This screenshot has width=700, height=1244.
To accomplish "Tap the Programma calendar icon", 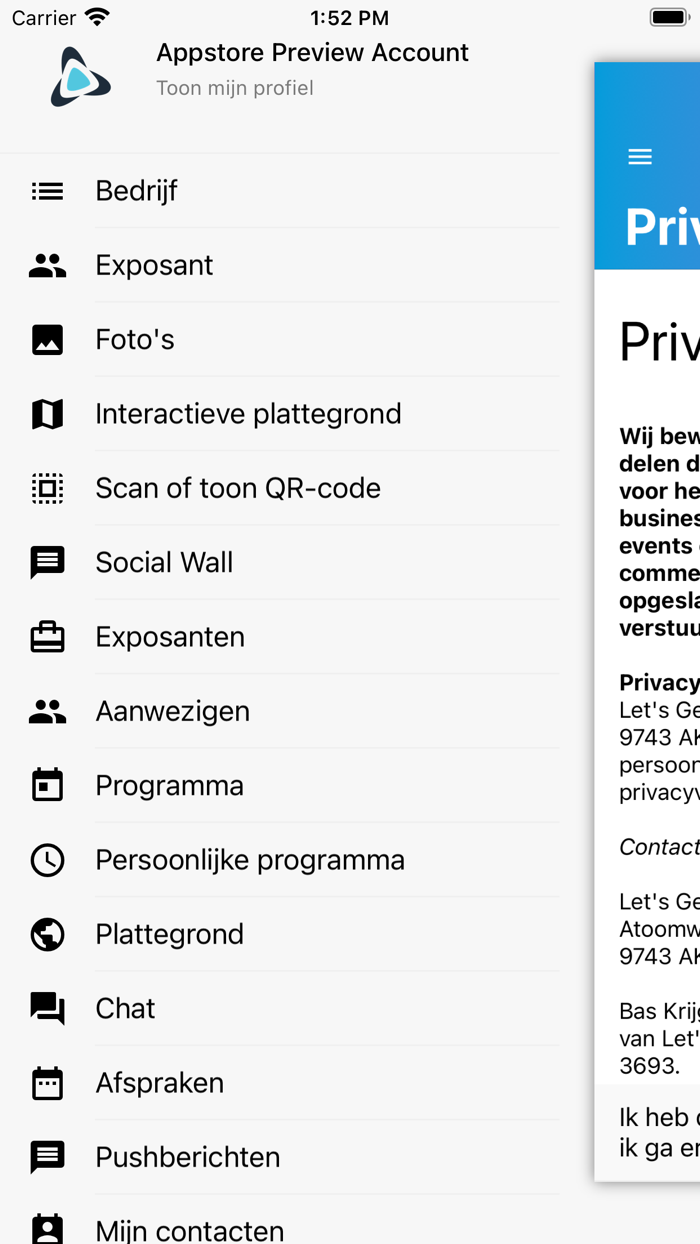I will tap(47, 786).
